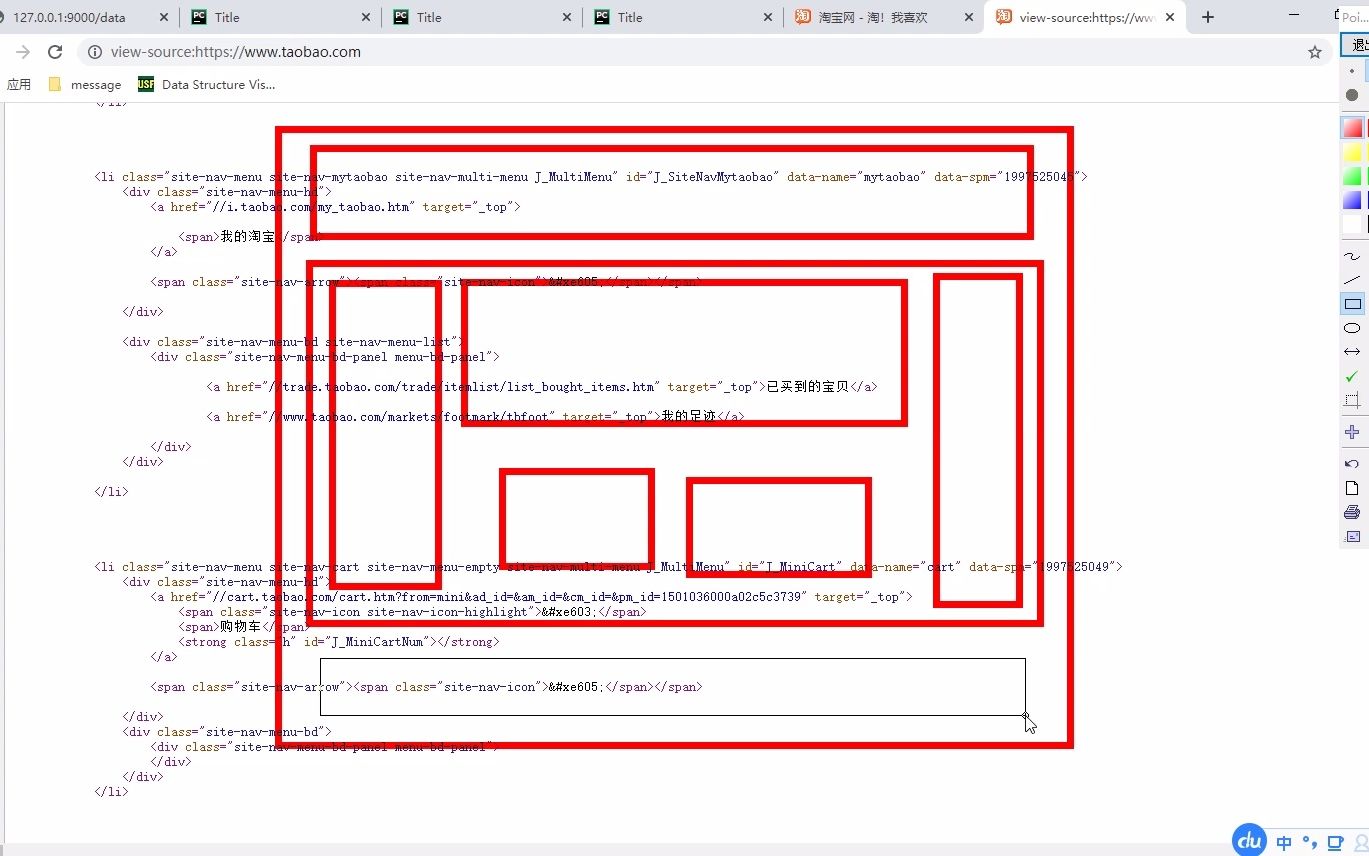Viewport: 1369px width, 856px height.
Task: Open the IME cup-shaped toolbox icon
Action: point(1336,842)
